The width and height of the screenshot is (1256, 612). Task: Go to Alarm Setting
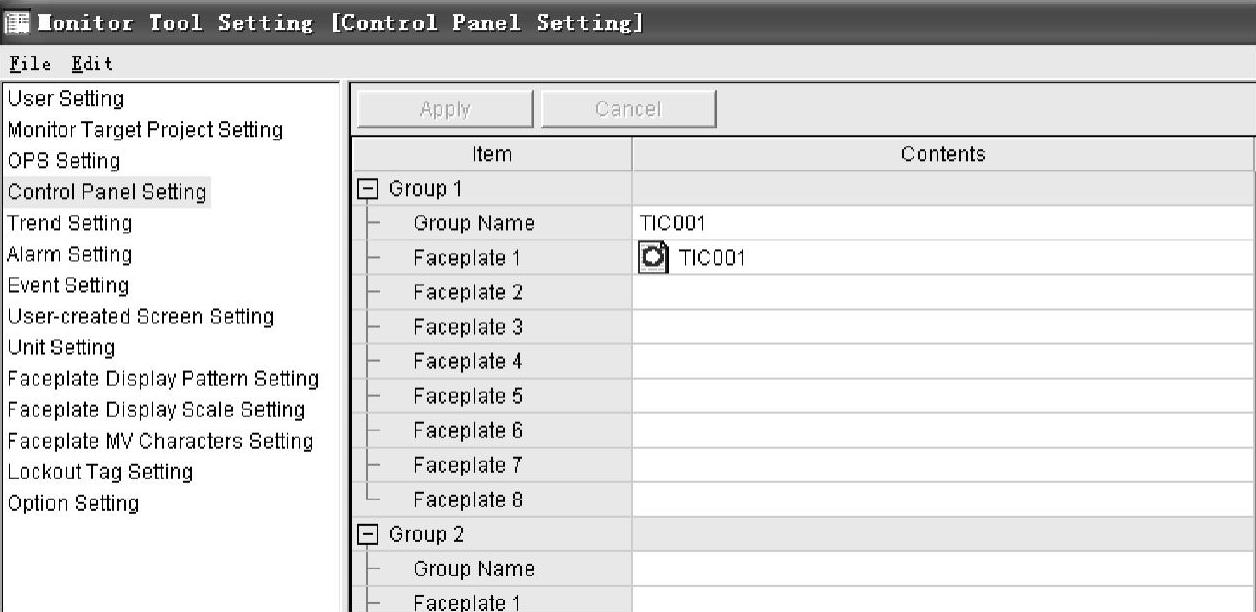(x=69, y=254)
